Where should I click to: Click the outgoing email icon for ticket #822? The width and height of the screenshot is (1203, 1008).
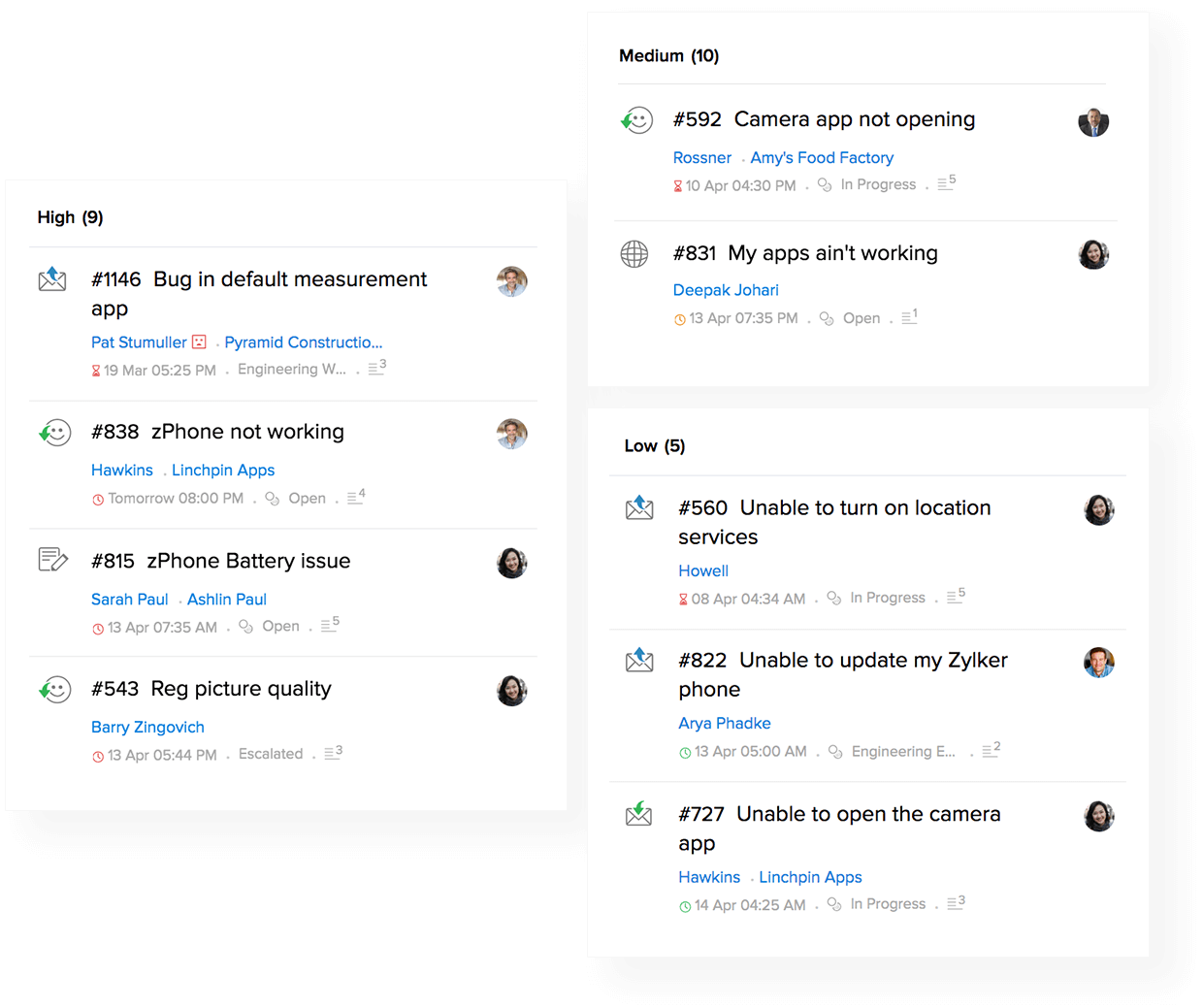click(x=639, y=660)
